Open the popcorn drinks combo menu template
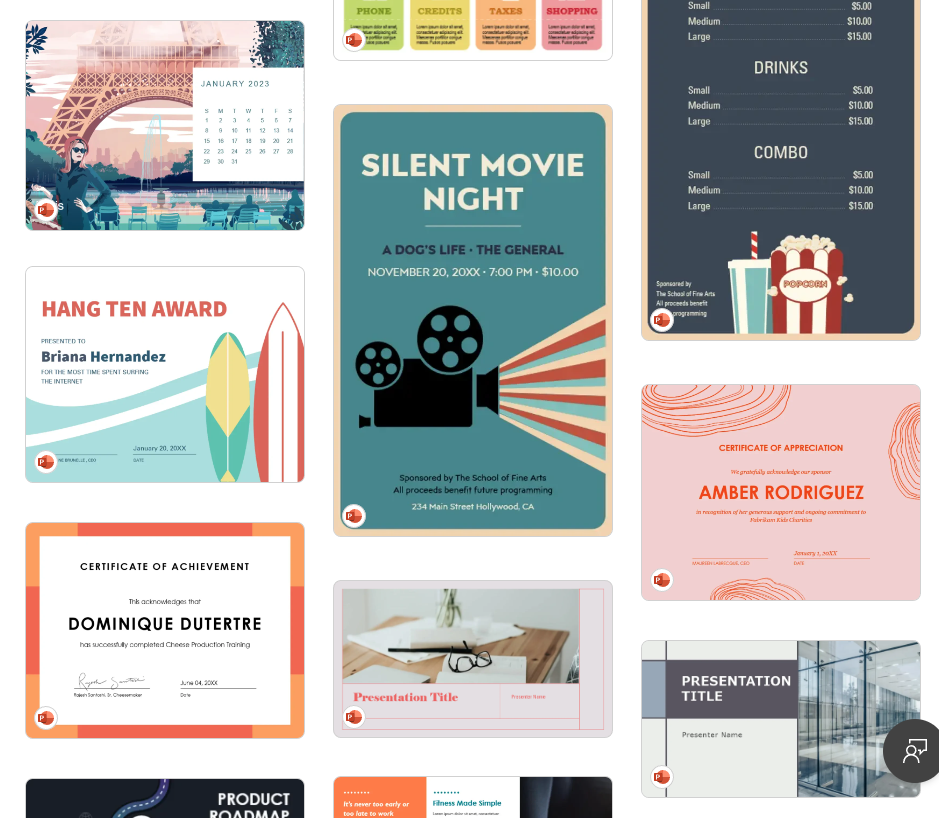 click(x=780, y=170)
